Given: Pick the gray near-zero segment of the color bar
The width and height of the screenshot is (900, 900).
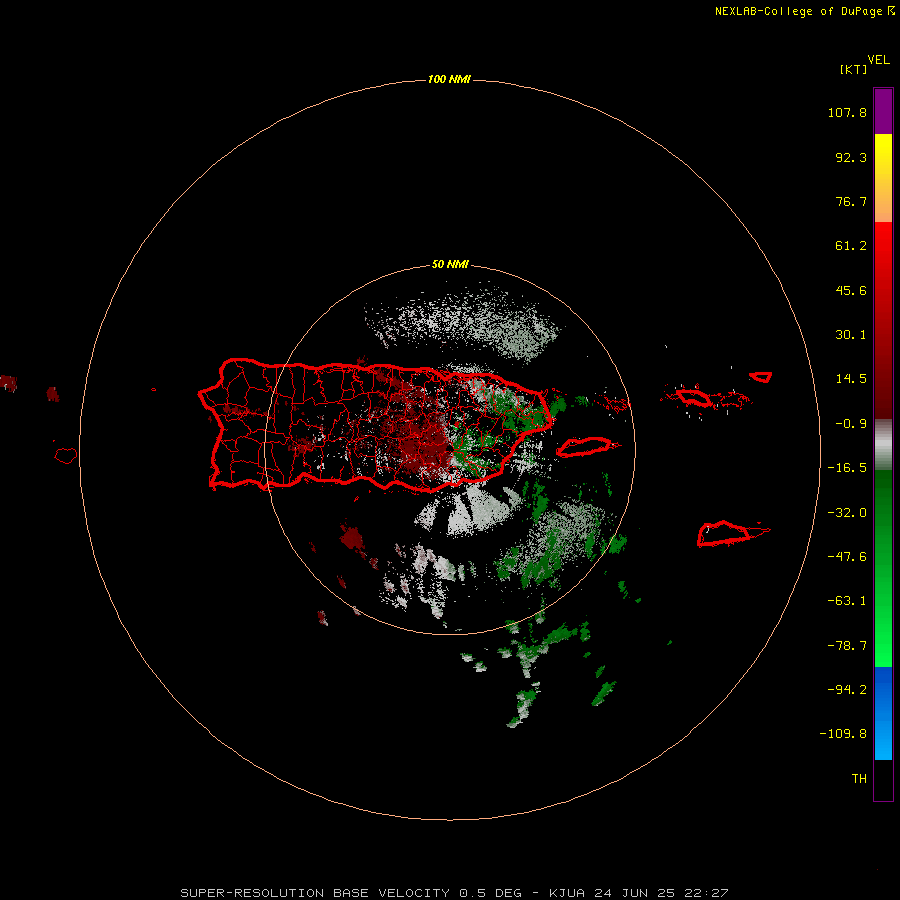Looking at the screenshot, I should [883, 445].
